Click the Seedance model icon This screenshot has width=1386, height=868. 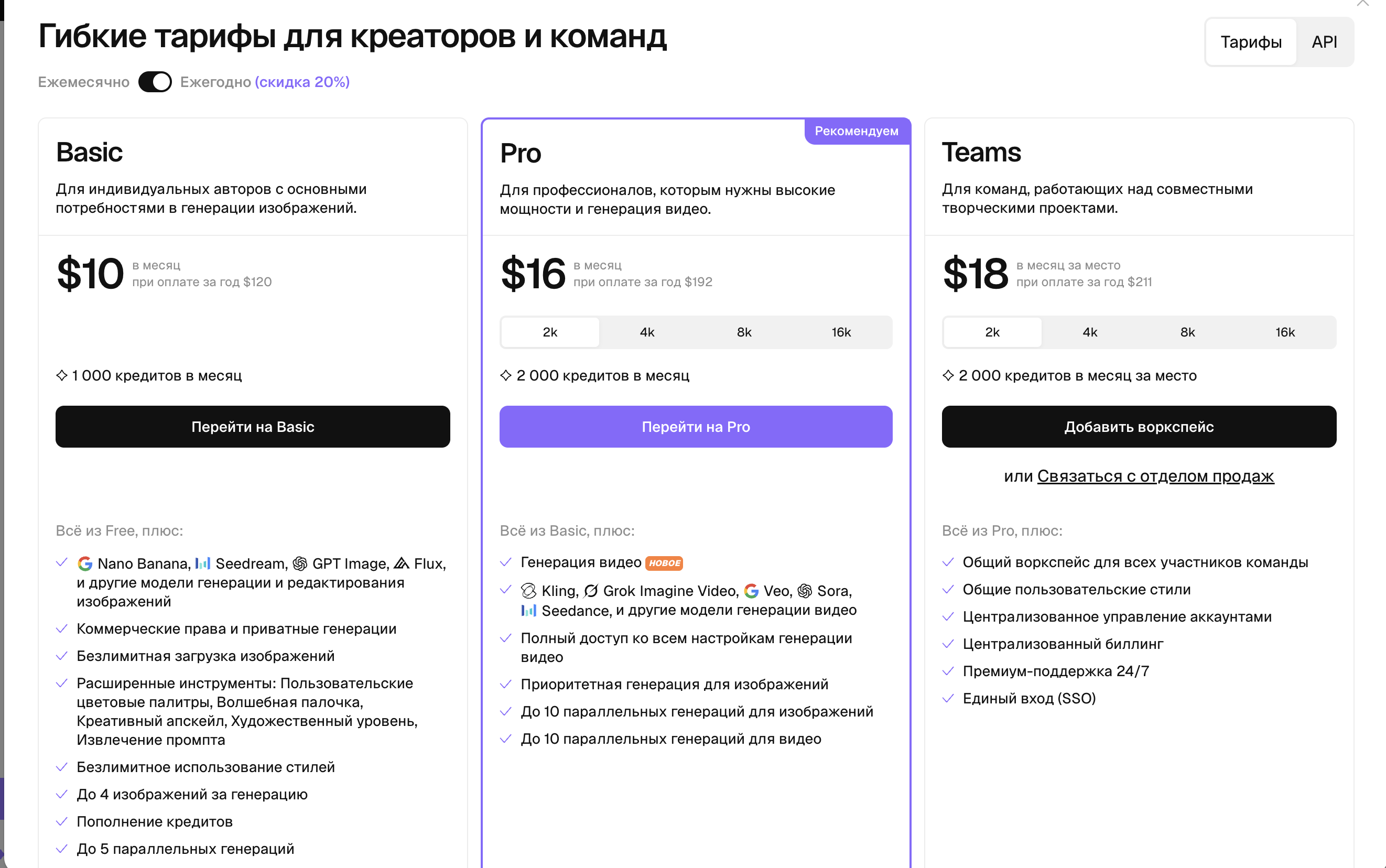click(x=528, y=610)
